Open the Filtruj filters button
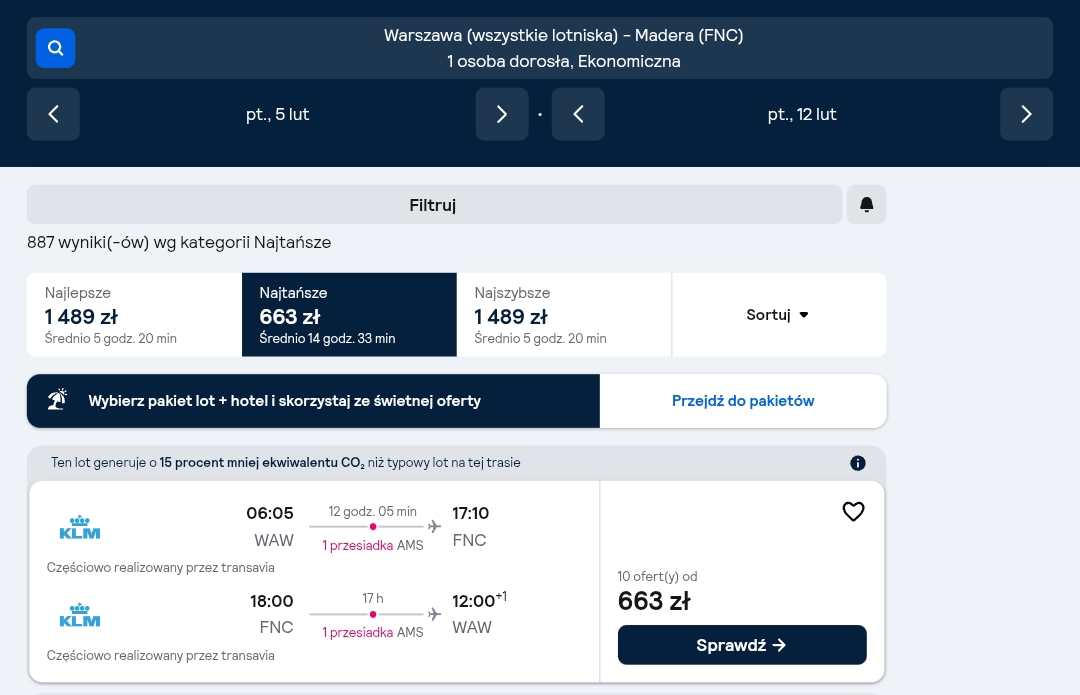 [x=434, y=205]
